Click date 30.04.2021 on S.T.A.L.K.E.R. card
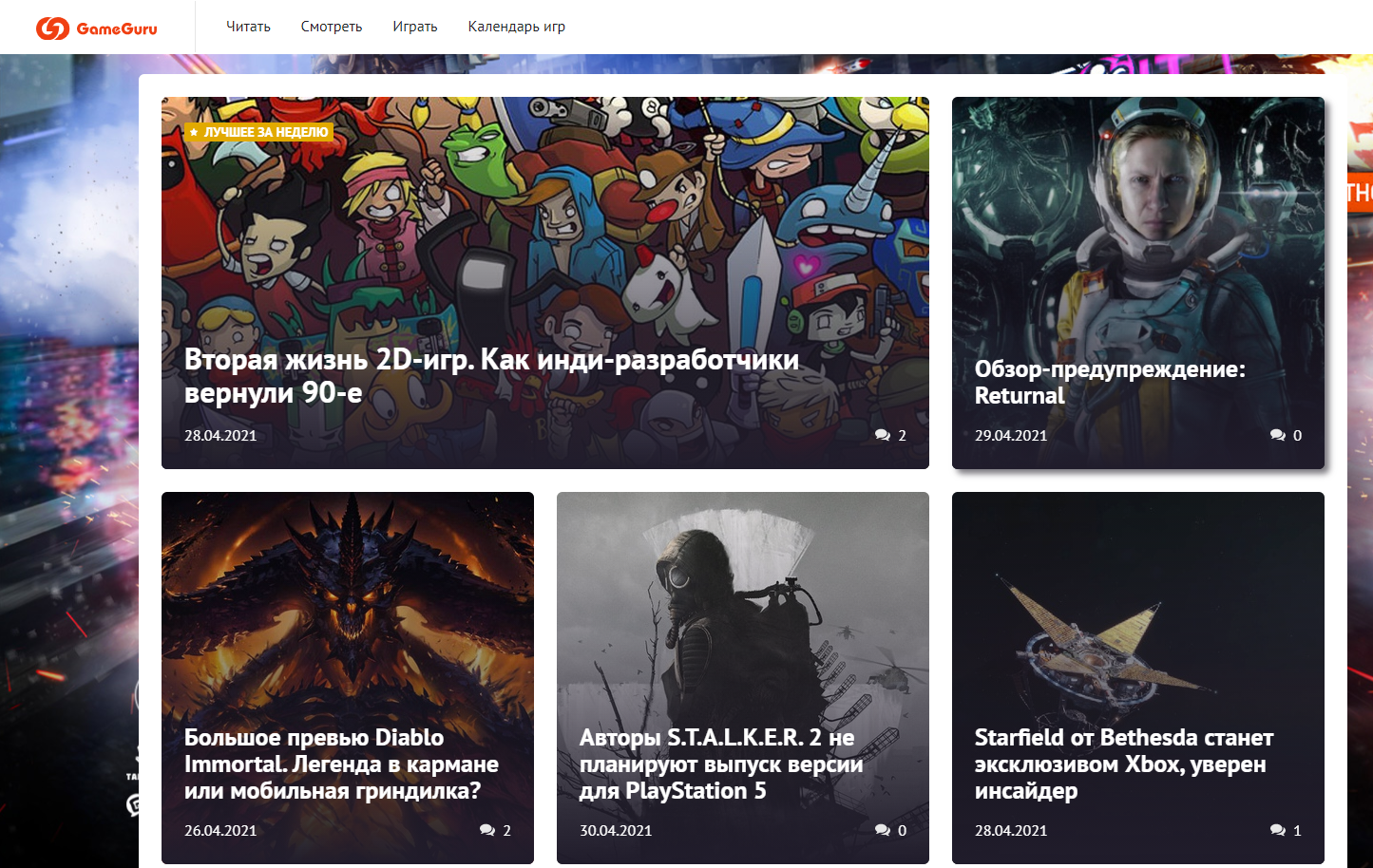 pos(616,830)
